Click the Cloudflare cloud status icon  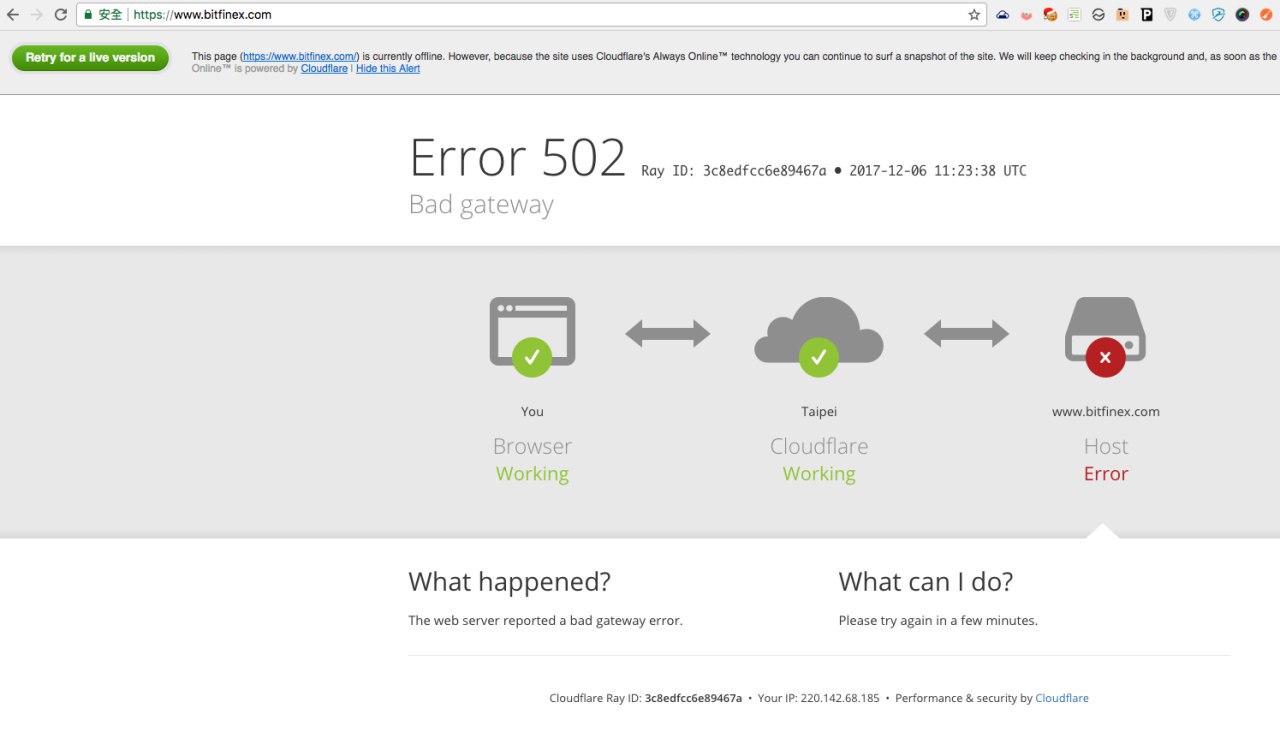point(819,336)
